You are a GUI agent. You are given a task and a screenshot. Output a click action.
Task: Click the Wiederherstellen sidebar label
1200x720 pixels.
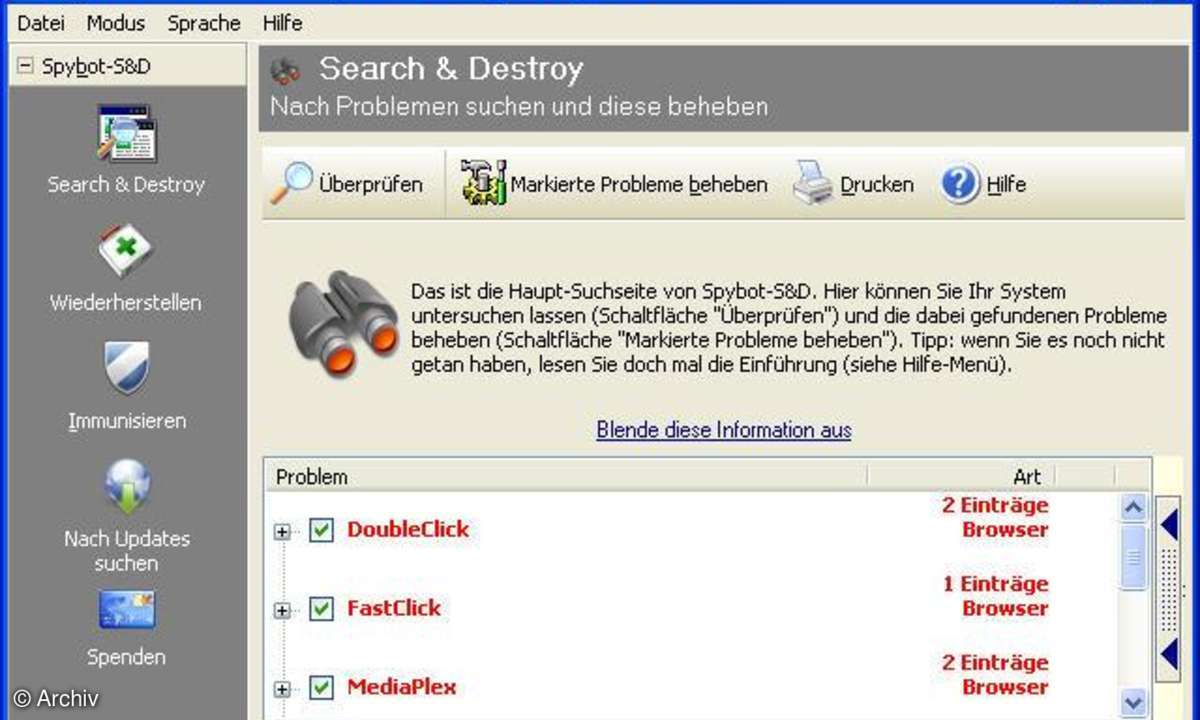point(126,303)
